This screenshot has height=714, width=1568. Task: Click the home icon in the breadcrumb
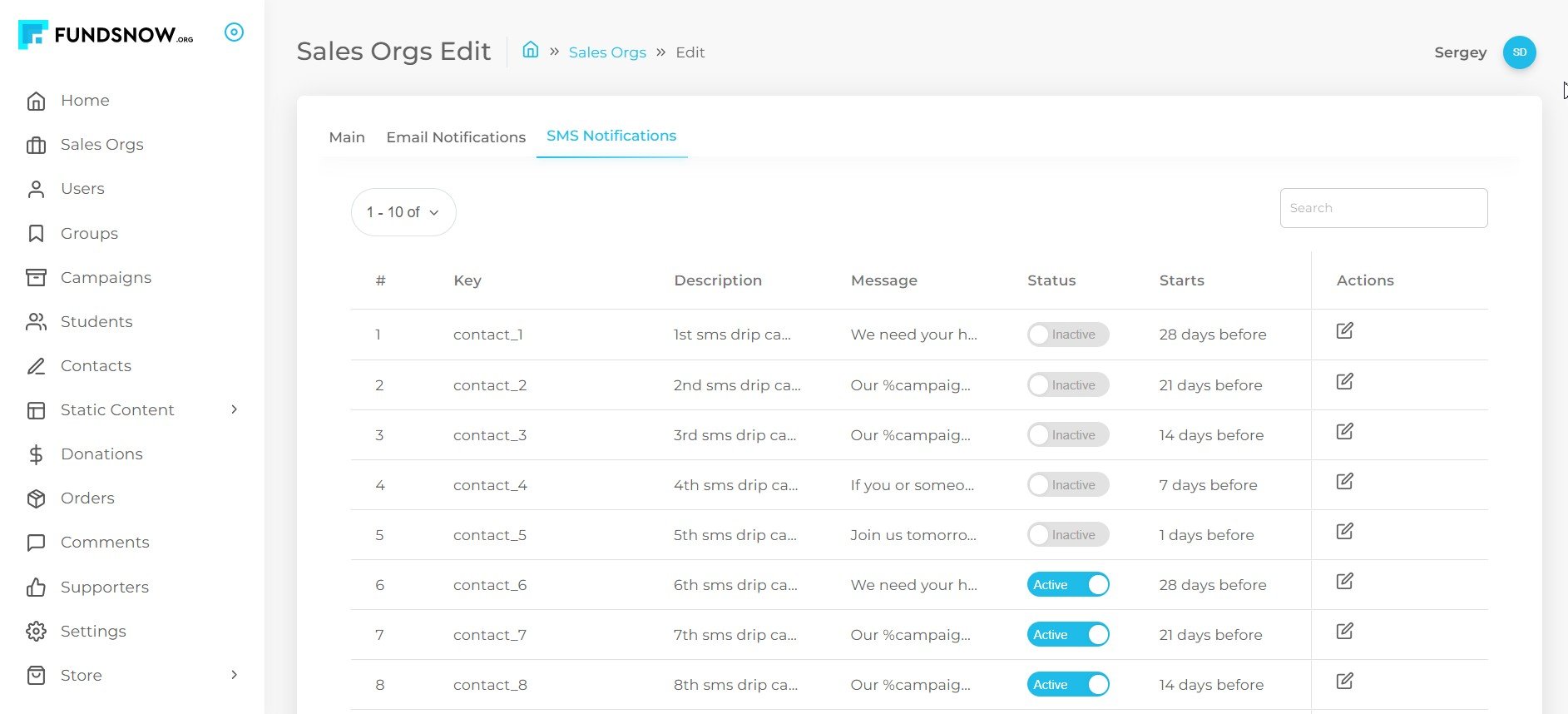click(530, 51)
